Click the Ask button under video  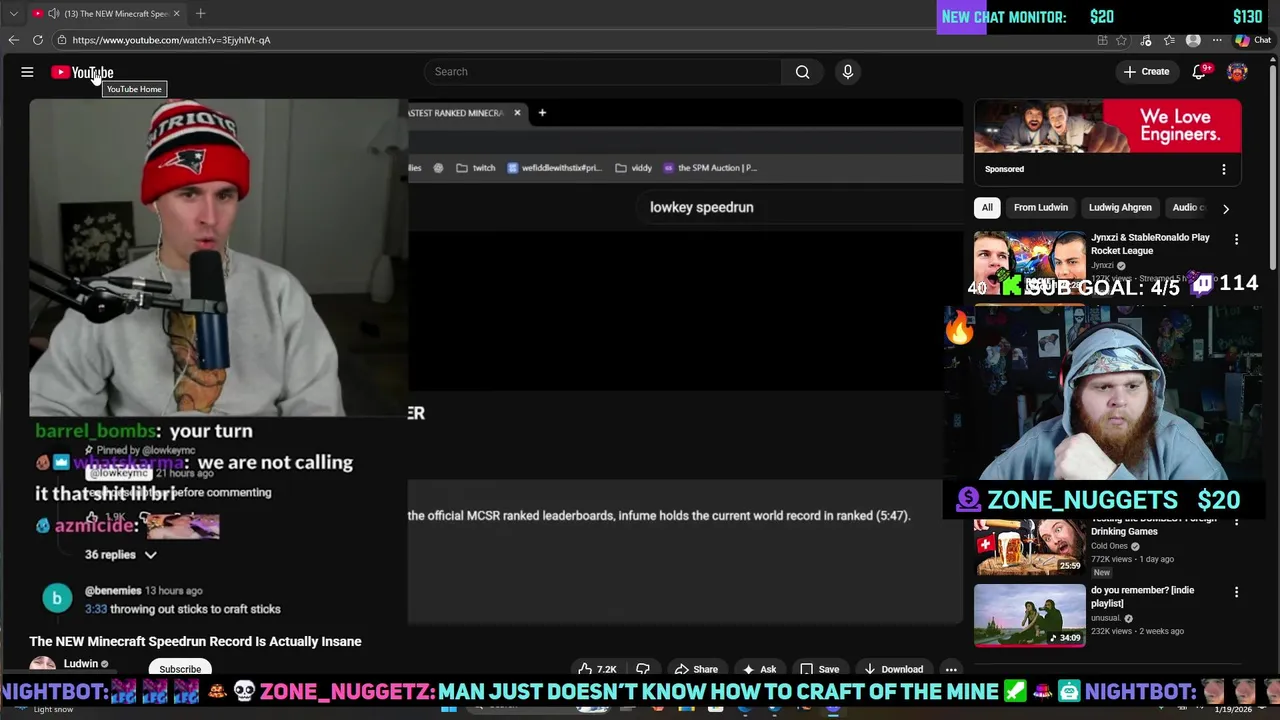click(x=759, y=669)
